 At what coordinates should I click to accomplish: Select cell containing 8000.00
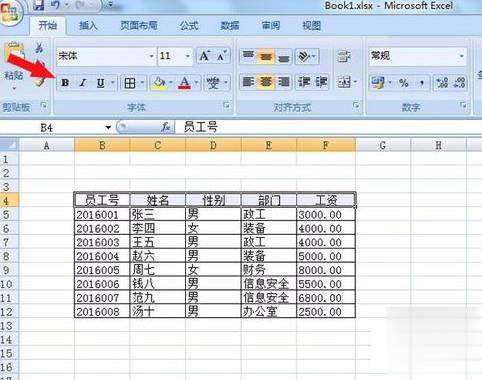pyautogui.click(x=326, y=270)
